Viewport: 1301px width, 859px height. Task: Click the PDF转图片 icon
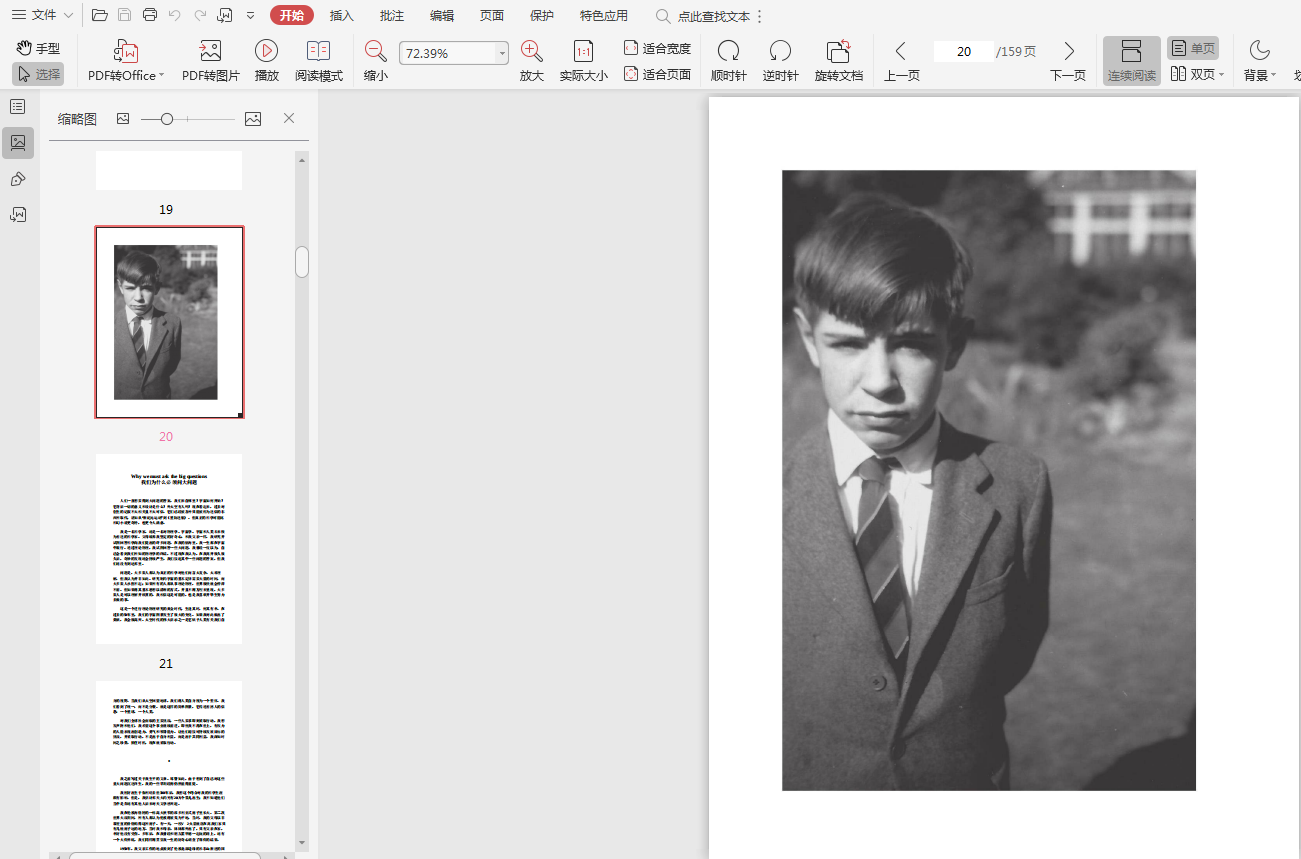coord(210,52)
